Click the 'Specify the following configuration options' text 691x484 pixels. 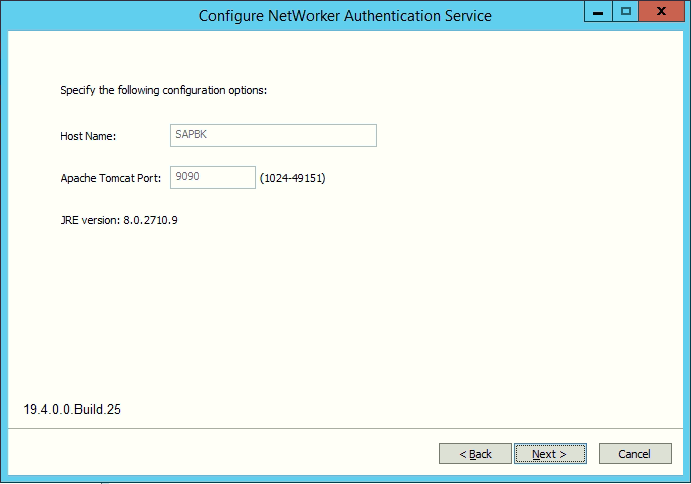[x=163, y=90]
